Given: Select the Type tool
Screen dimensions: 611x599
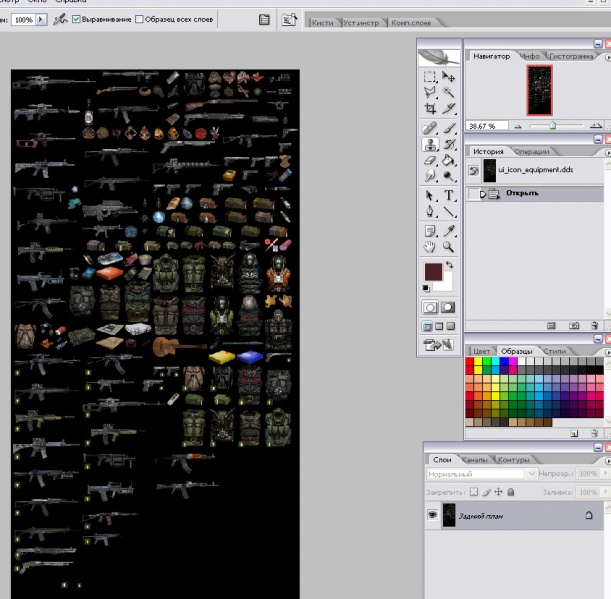Looking at the screenshot, I should pos(448,195).
